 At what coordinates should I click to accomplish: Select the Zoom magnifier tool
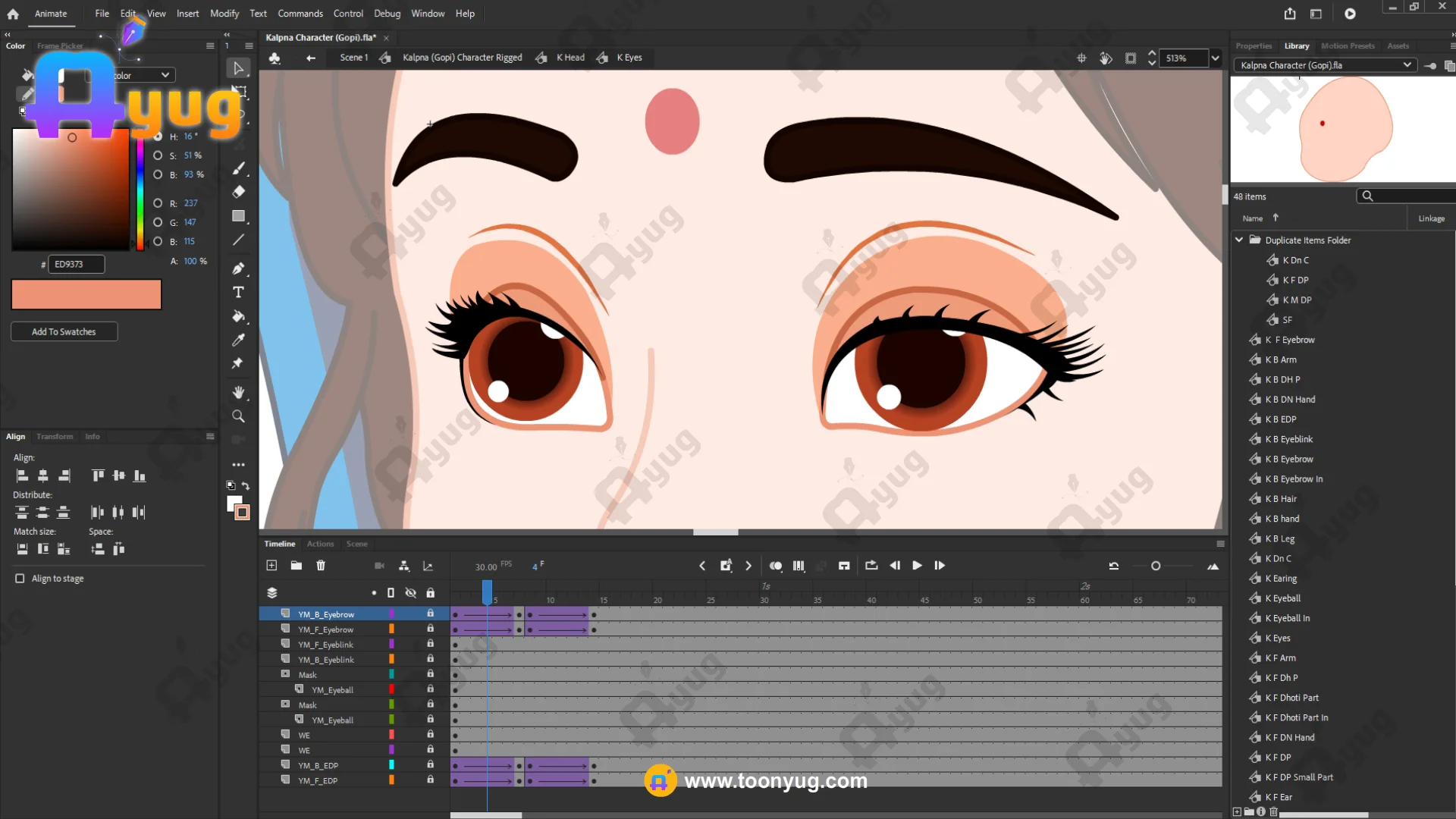point(238,416)
